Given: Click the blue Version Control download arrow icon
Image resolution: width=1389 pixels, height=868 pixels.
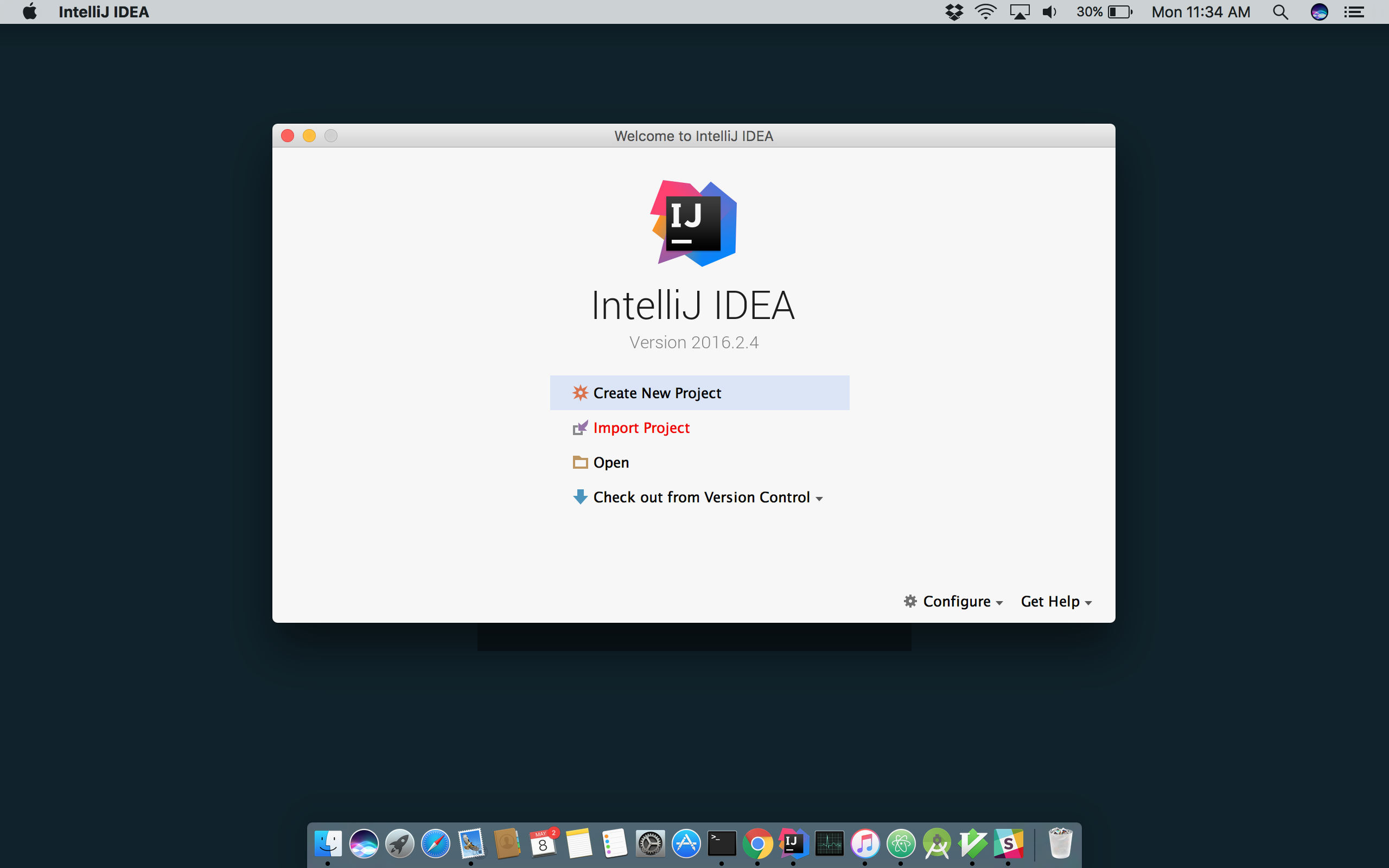Looking at the screenshot, I should pyautogui.click(x=579, y=497).
